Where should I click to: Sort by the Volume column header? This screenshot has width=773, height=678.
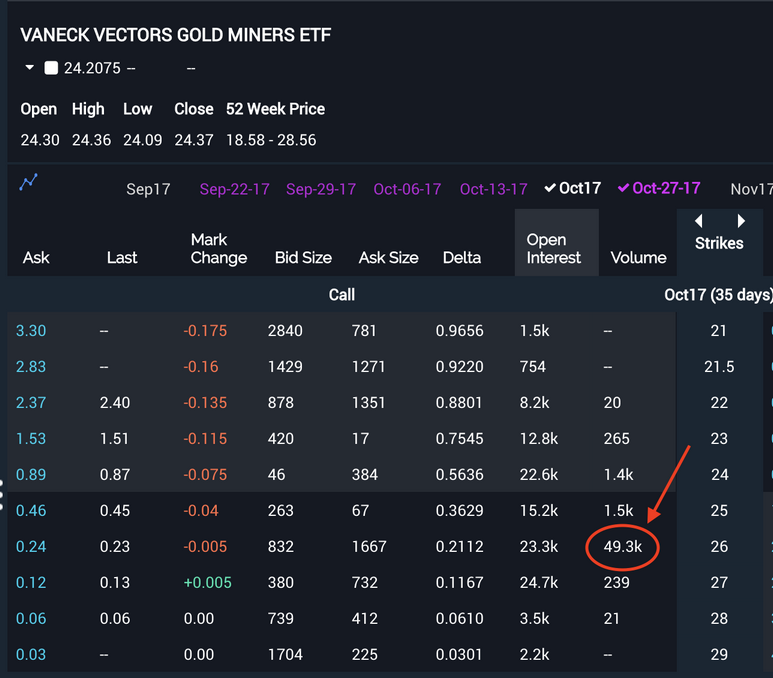click(x=638, y=257)
